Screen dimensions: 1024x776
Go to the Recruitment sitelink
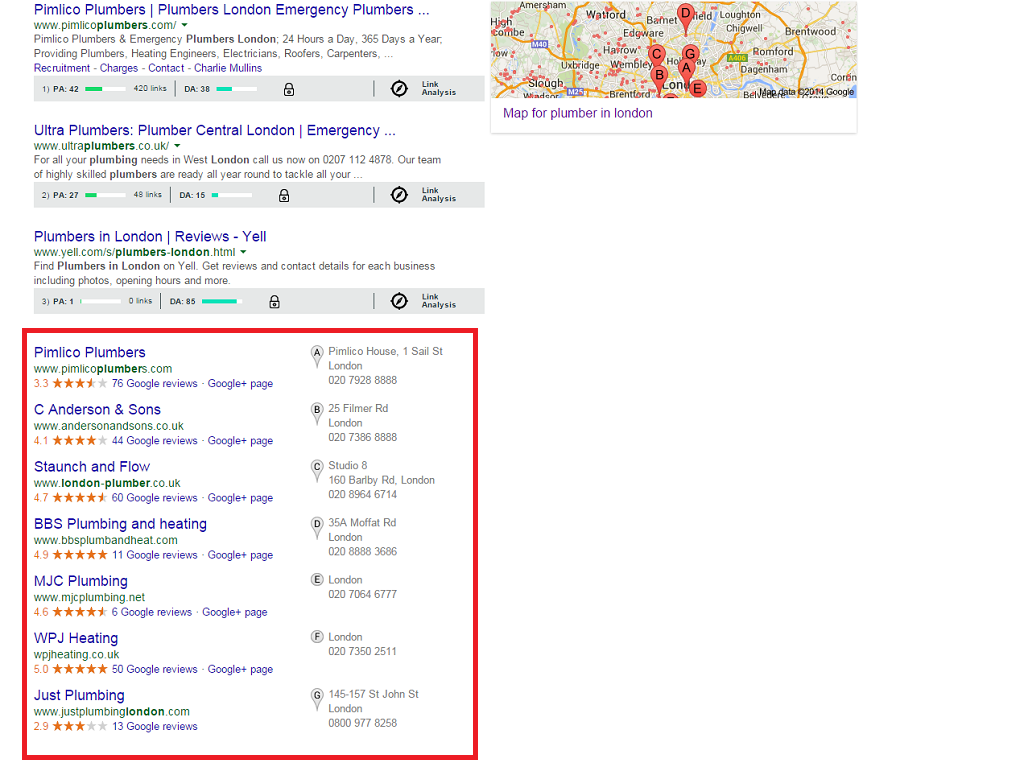click(62, 68)
